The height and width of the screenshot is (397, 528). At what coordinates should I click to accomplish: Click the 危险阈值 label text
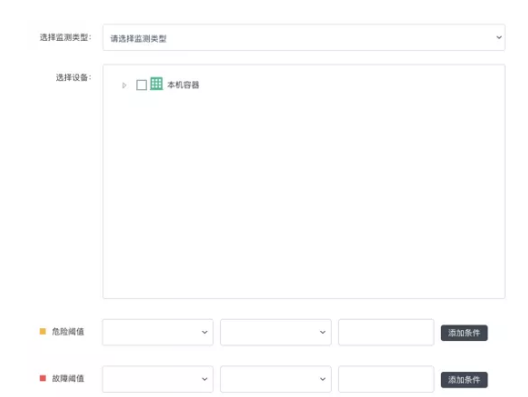[68, 332]
